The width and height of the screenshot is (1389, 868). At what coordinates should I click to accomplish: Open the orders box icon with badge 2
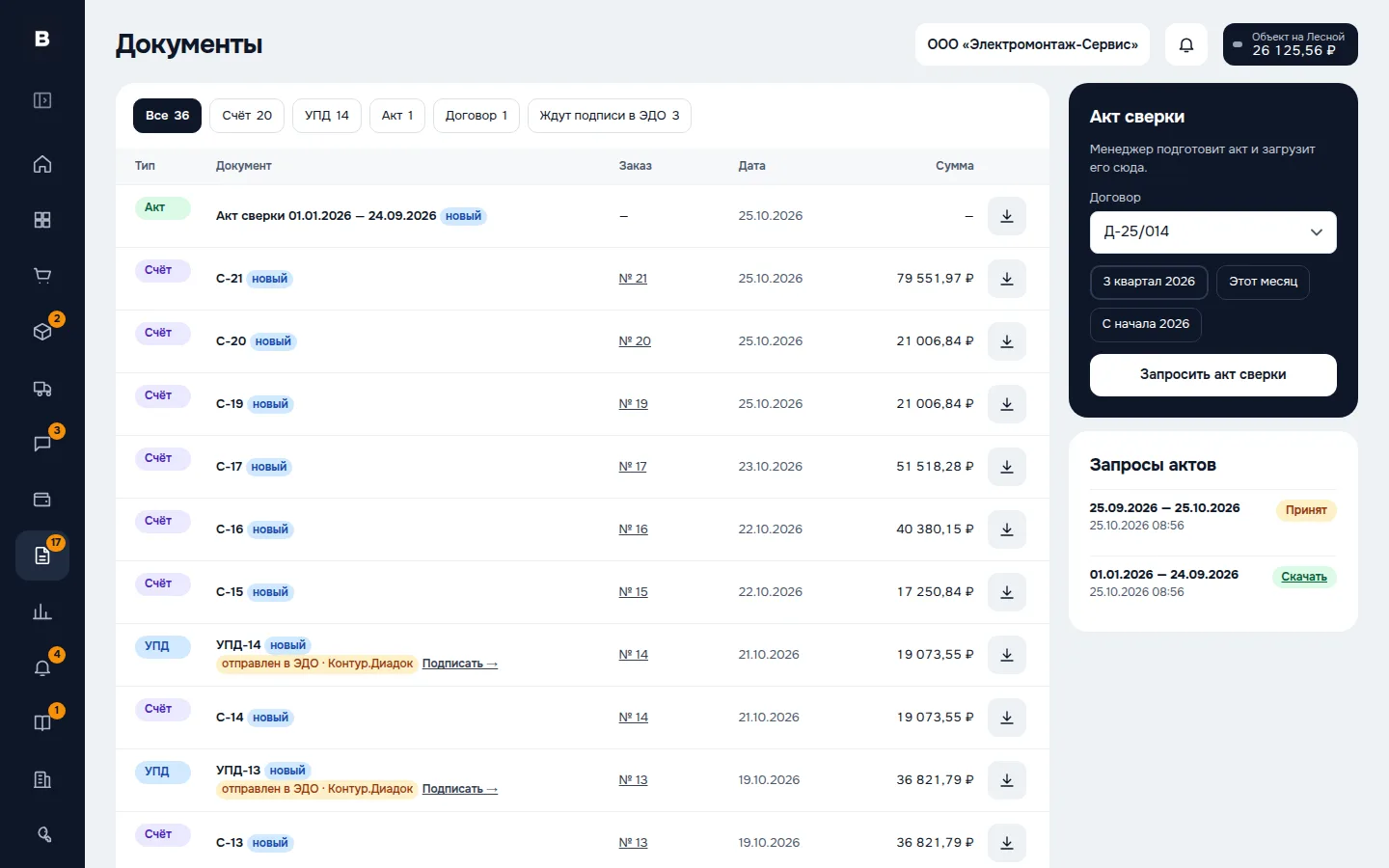coord(42,332)
